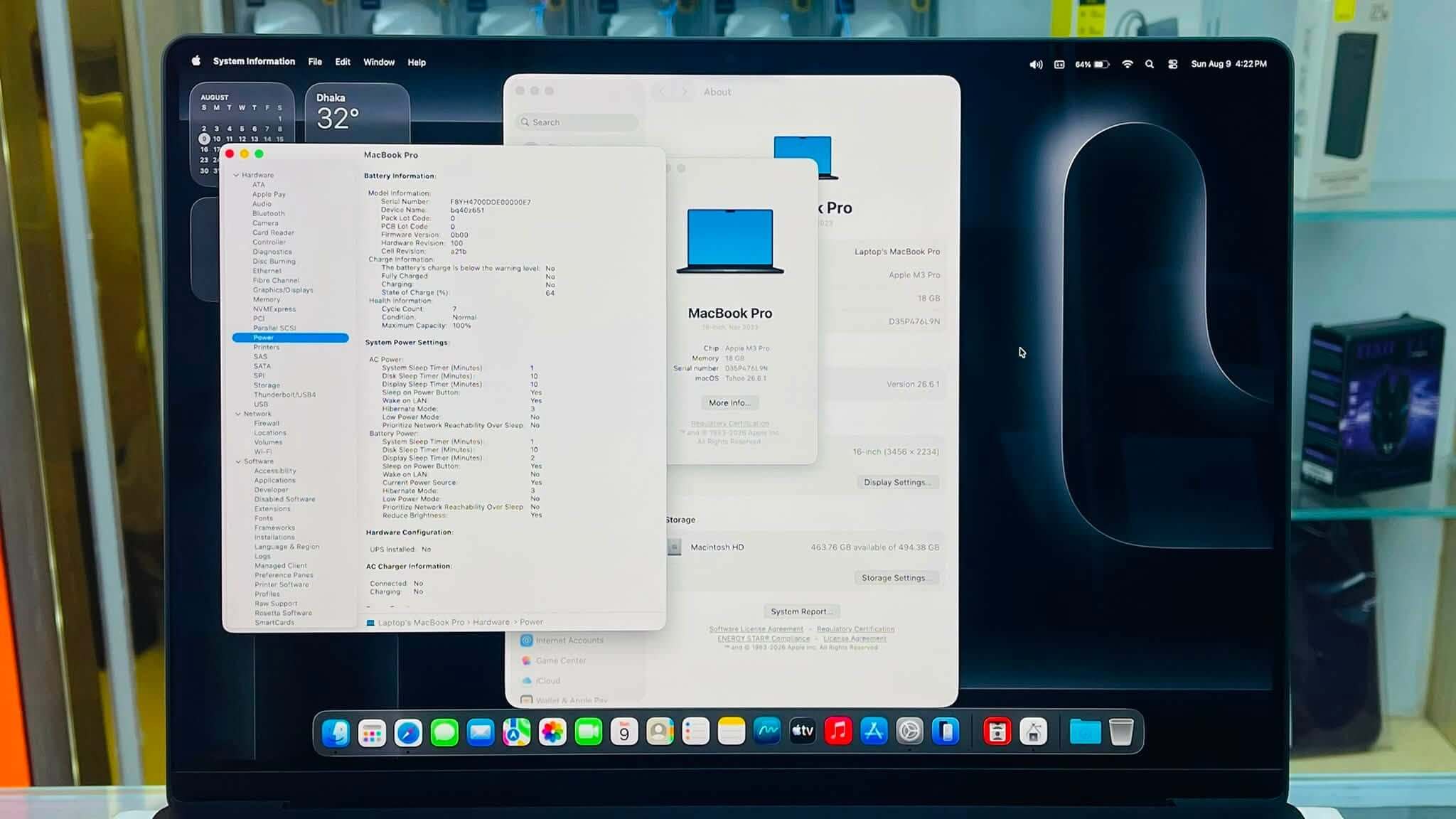Open Regulatory Certification link in About pane
The width and height of the screenshot is (1456, 819).
[x=855, y=629]
